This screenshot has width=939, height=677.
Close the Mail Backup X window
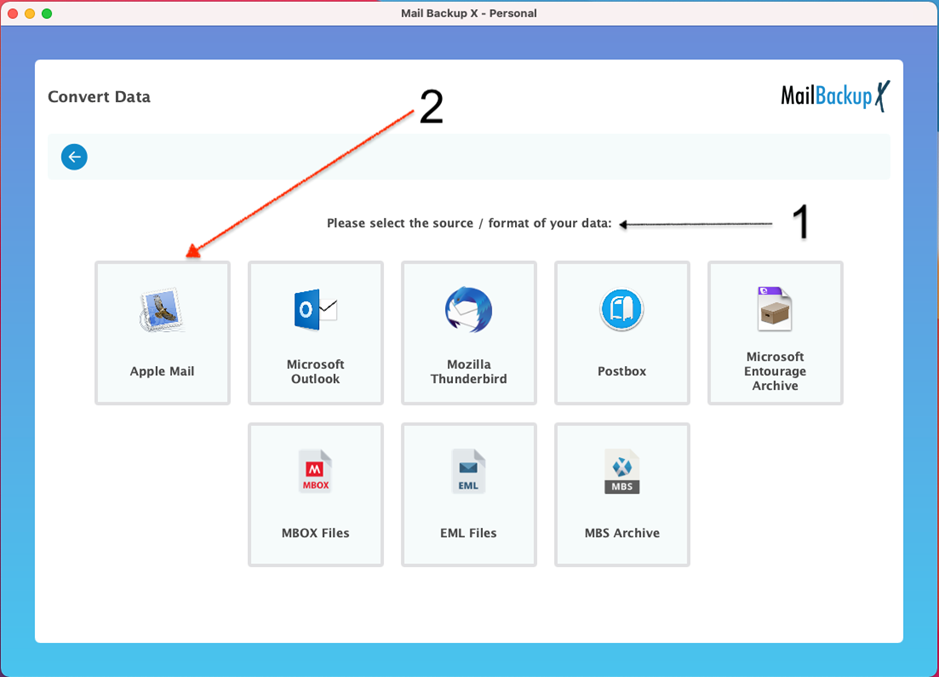[13, 13]
